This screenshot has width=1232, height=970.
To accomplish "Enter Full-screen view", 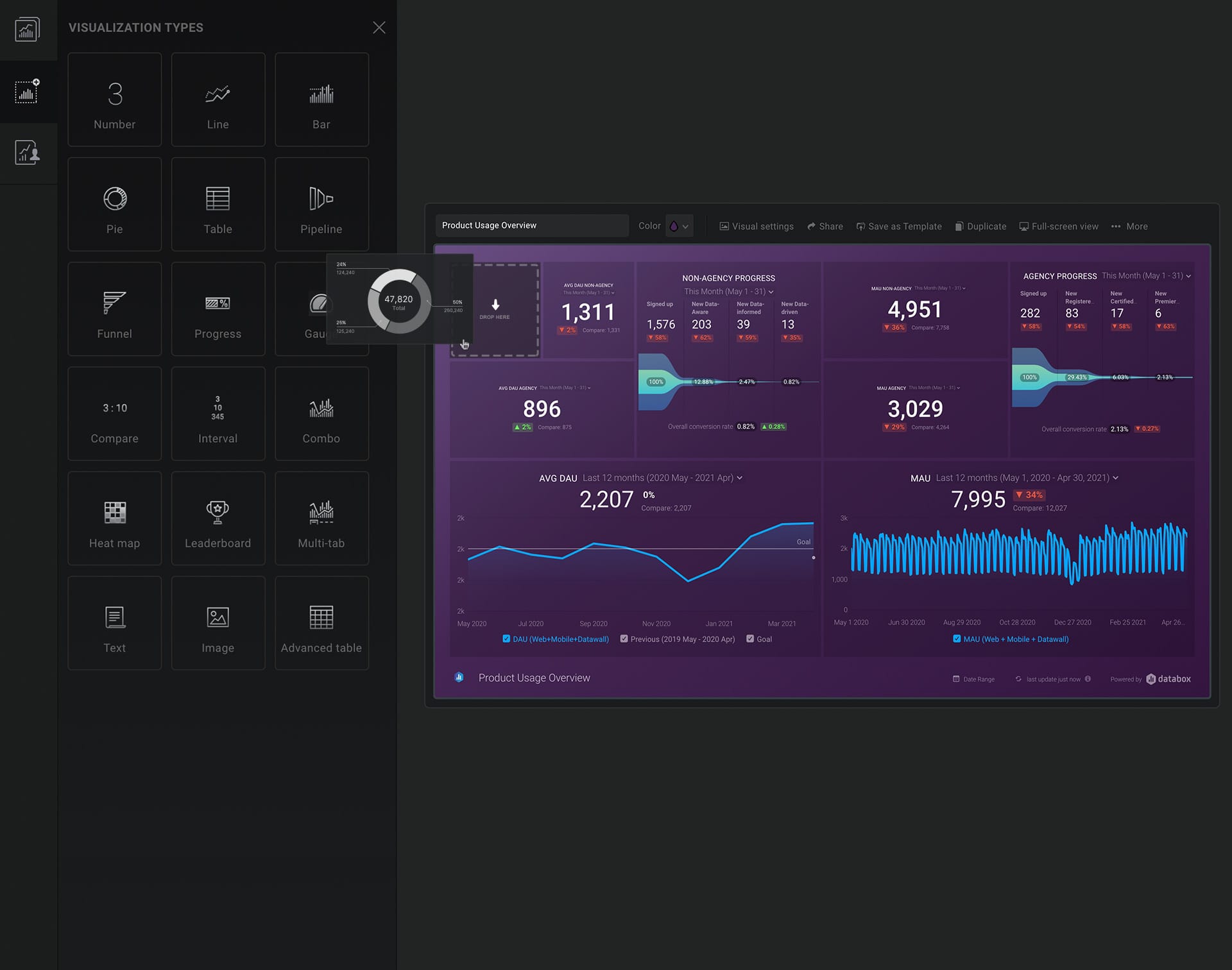I will click(1059, 226).
